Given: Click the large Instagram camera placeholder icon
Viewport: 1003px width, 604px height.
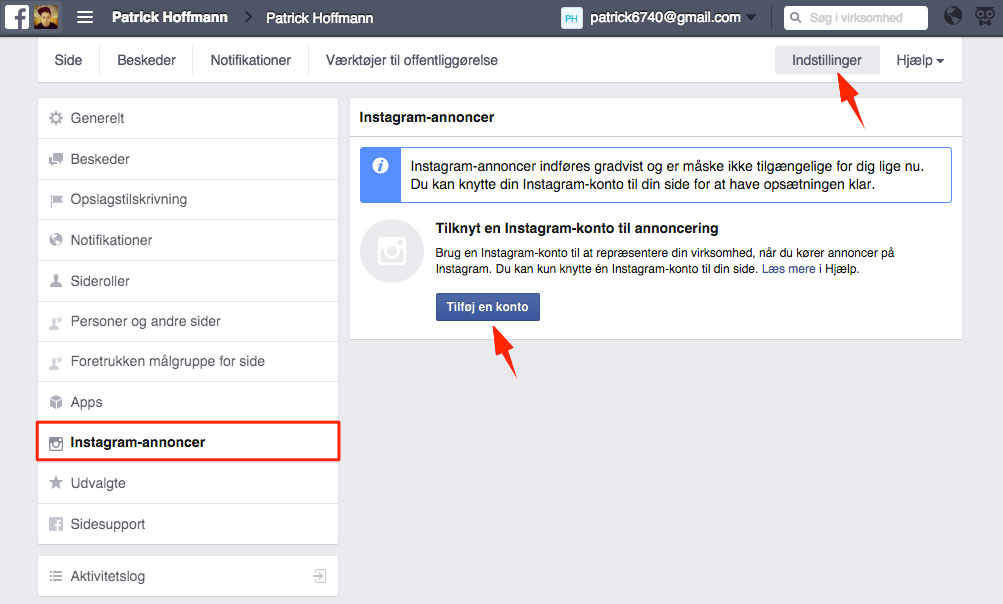Looking at the screenshot, I should 392,251.
